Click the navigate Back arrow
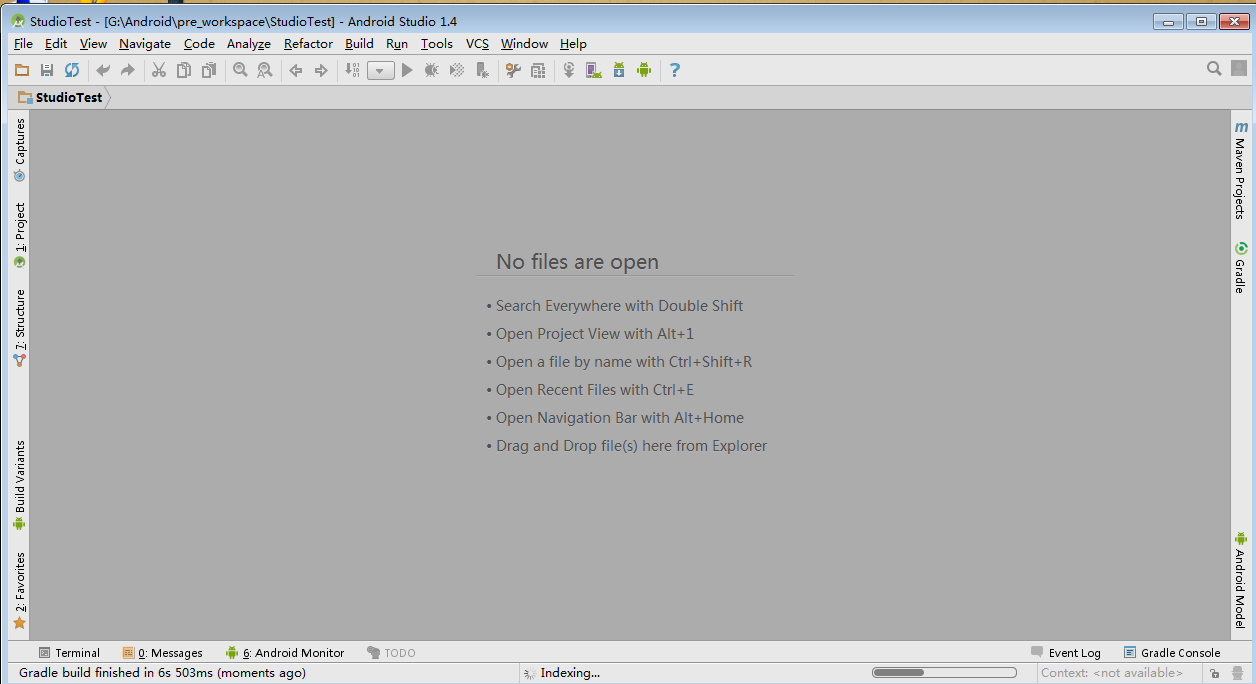This screenshot has height=684, width=1256. click(295, 70)
